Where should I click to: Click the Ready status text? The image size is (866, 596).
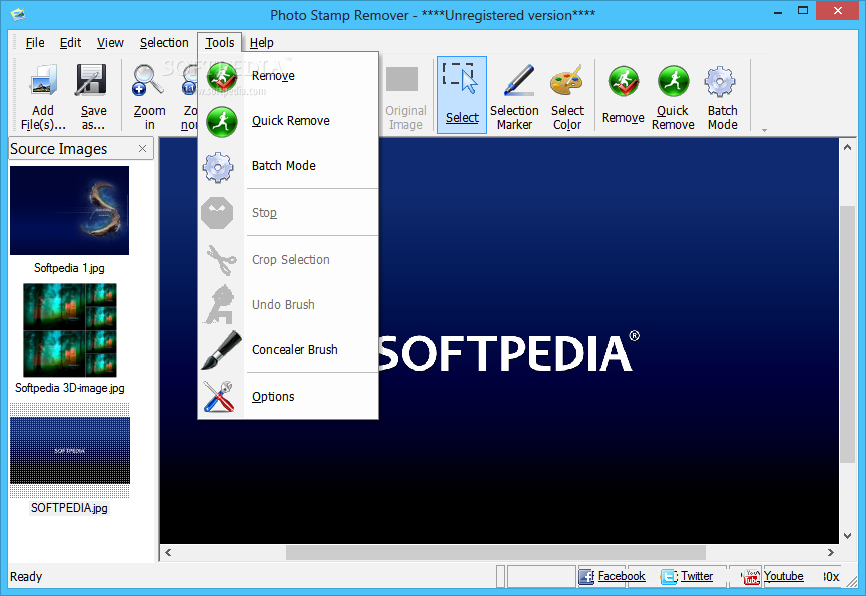26,577
